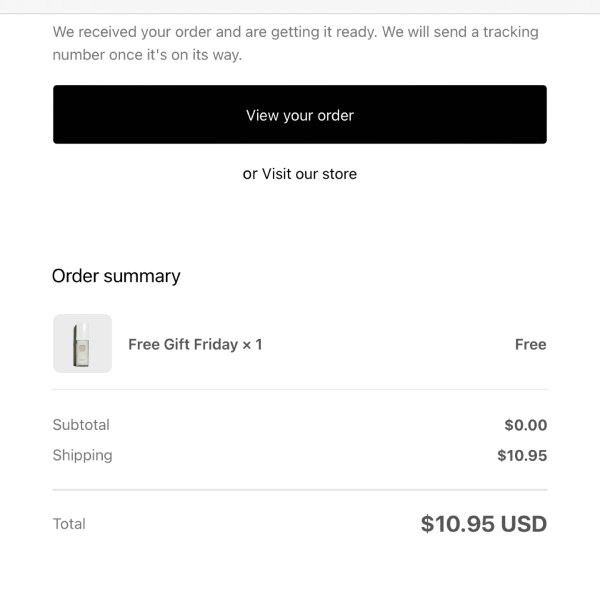This screenshot has width=600, height=600.
Task: Click the $10.95 shipping cost
Action: (522, 455)
